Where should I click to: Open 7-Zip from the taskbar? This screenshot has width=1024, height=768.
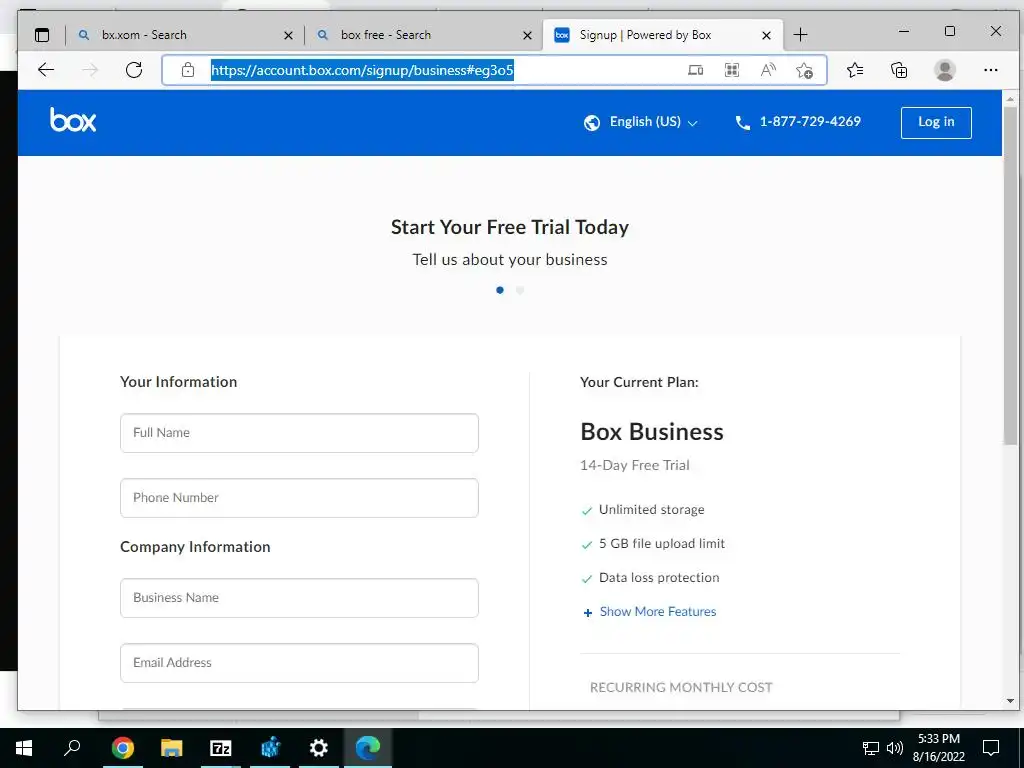click(221, 748)
